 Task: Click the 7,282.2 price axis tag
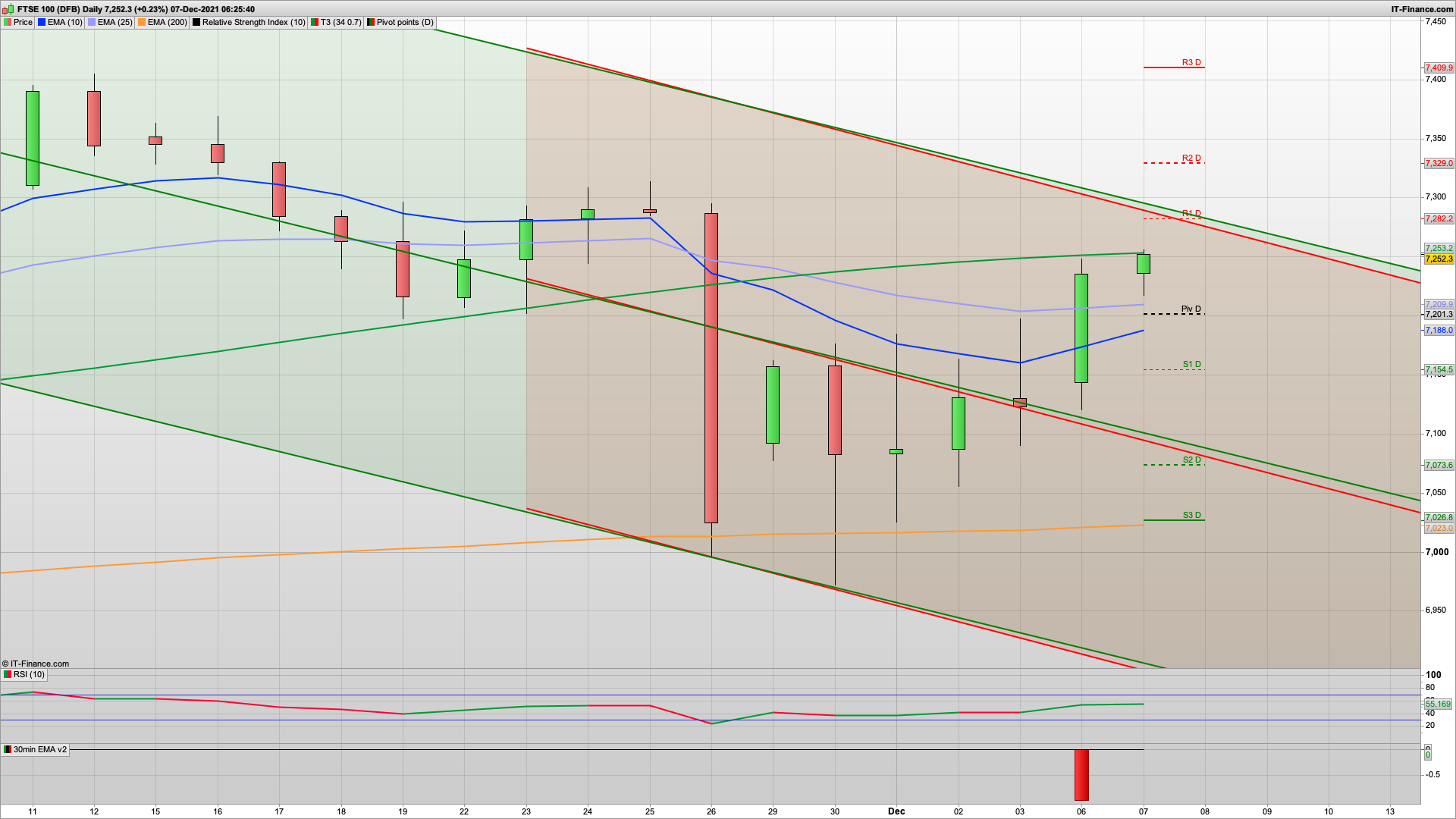tap(1439, 218)
